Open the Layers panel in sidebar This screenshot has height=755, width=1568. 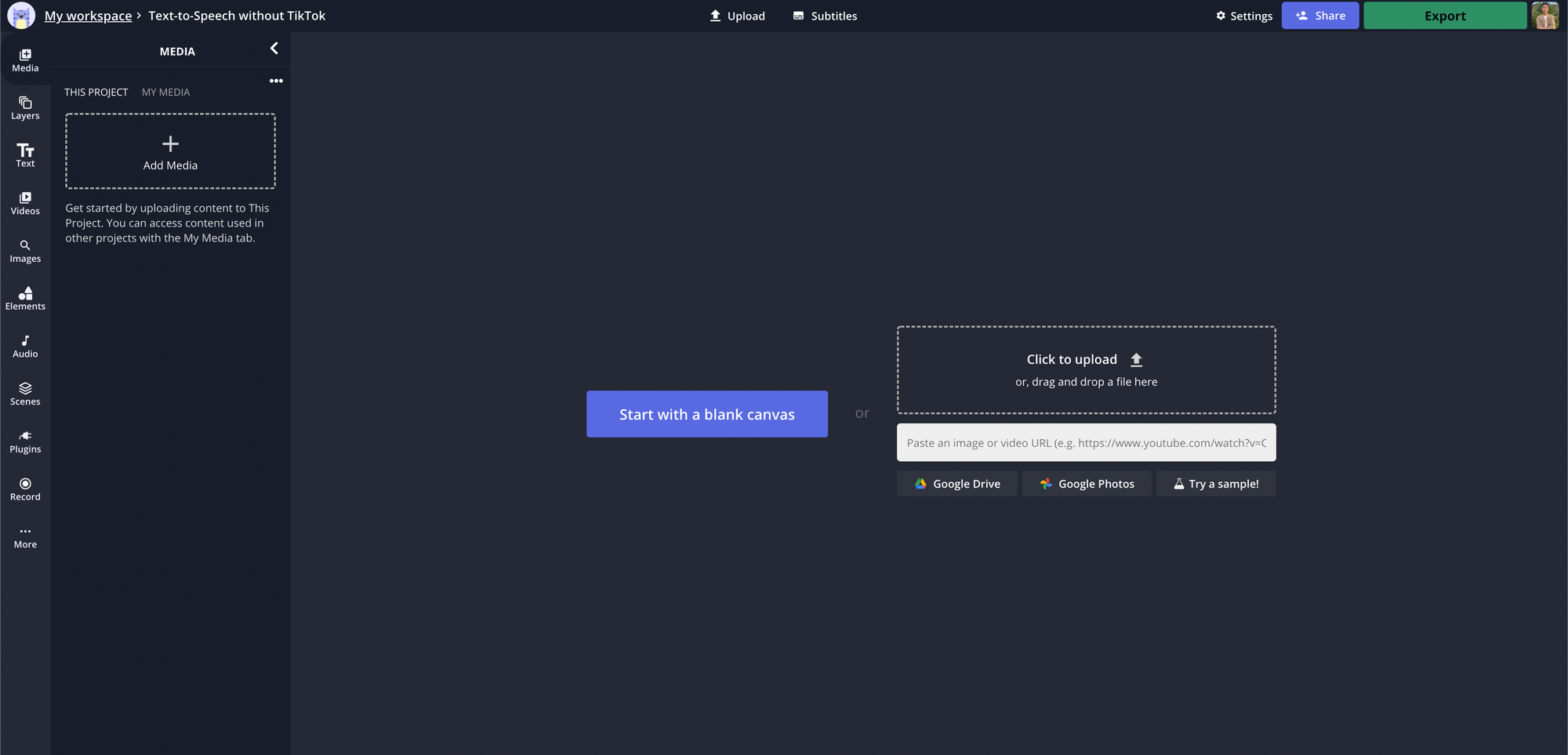[x=25, y=108]
